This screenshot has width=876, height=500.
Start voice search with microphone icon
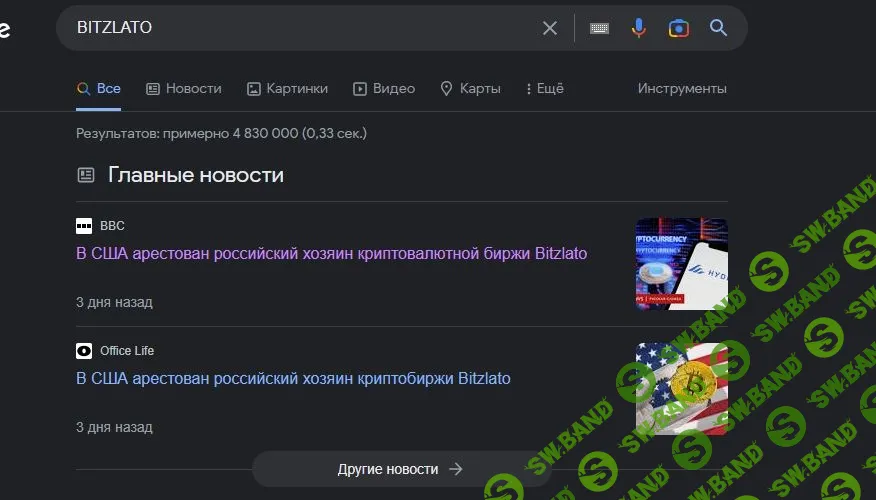coord(638,28)
